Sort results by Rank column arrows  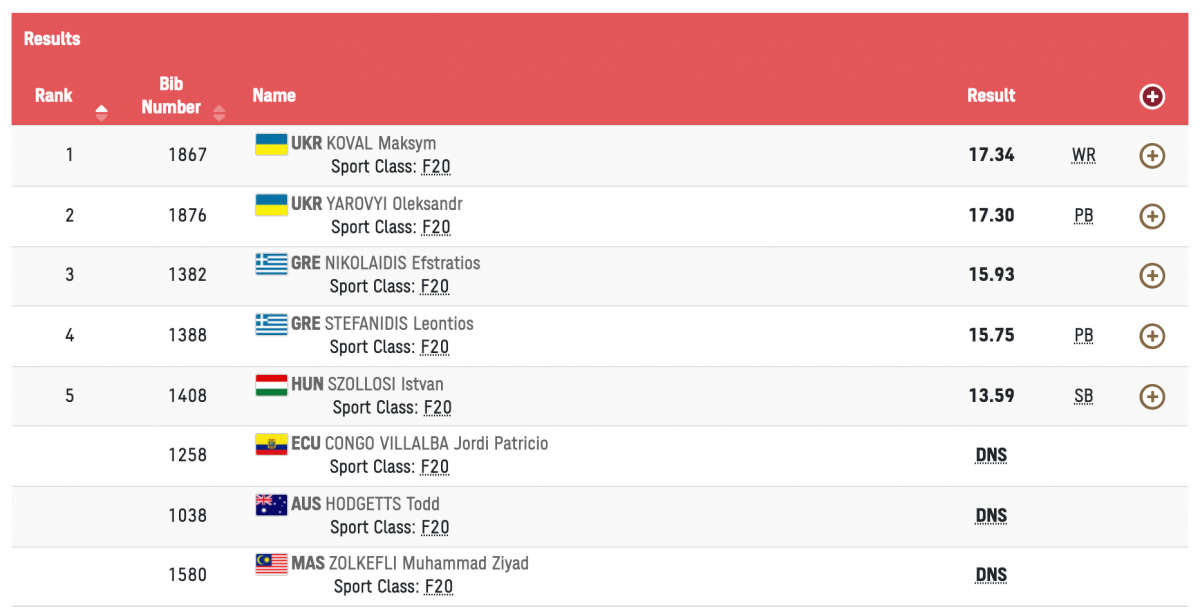click(x=101, y=113)
